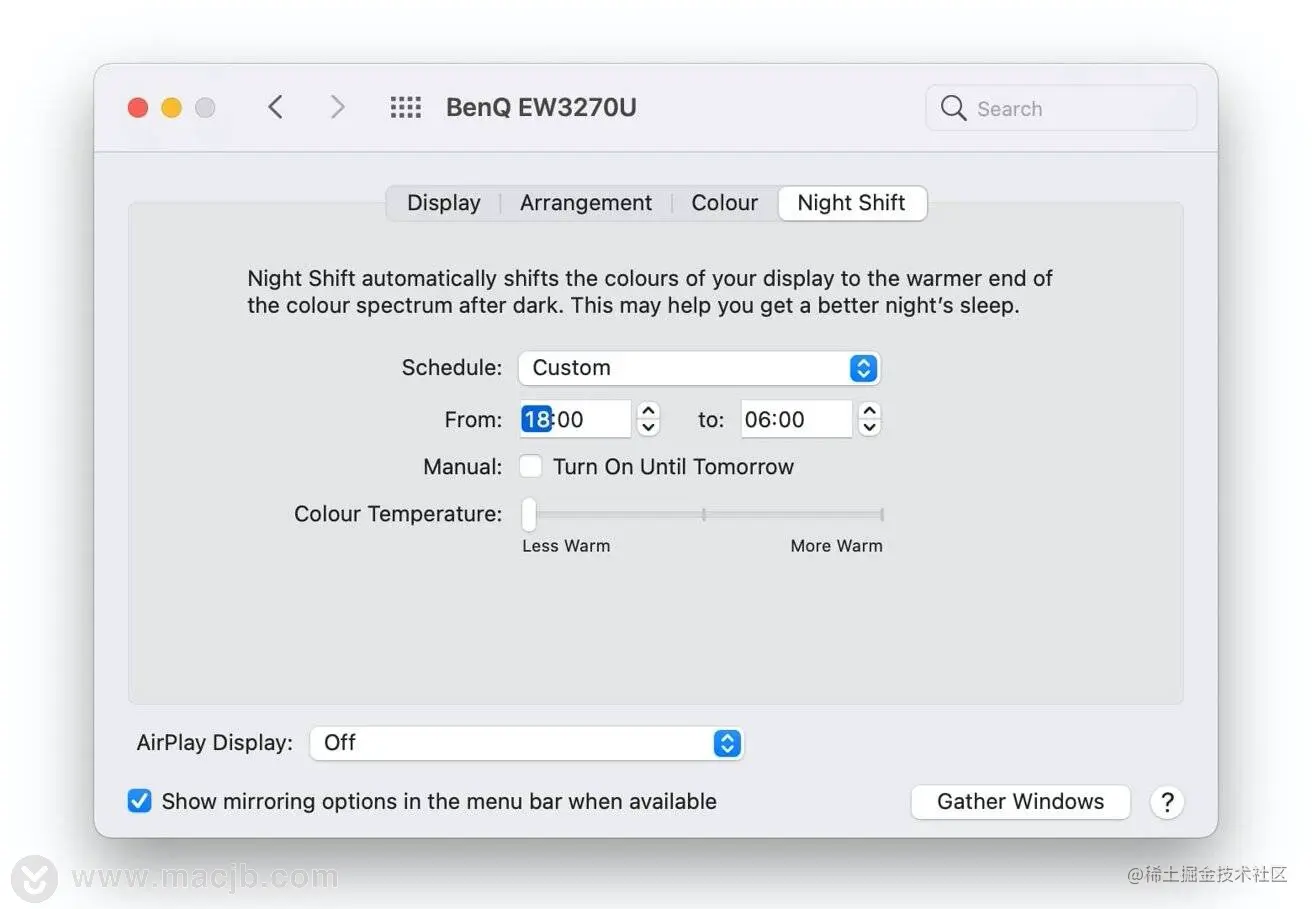The height and width of the screenshot is (909, 1312).
Task: Click the Night Shift tab
Action: [852, 203]
